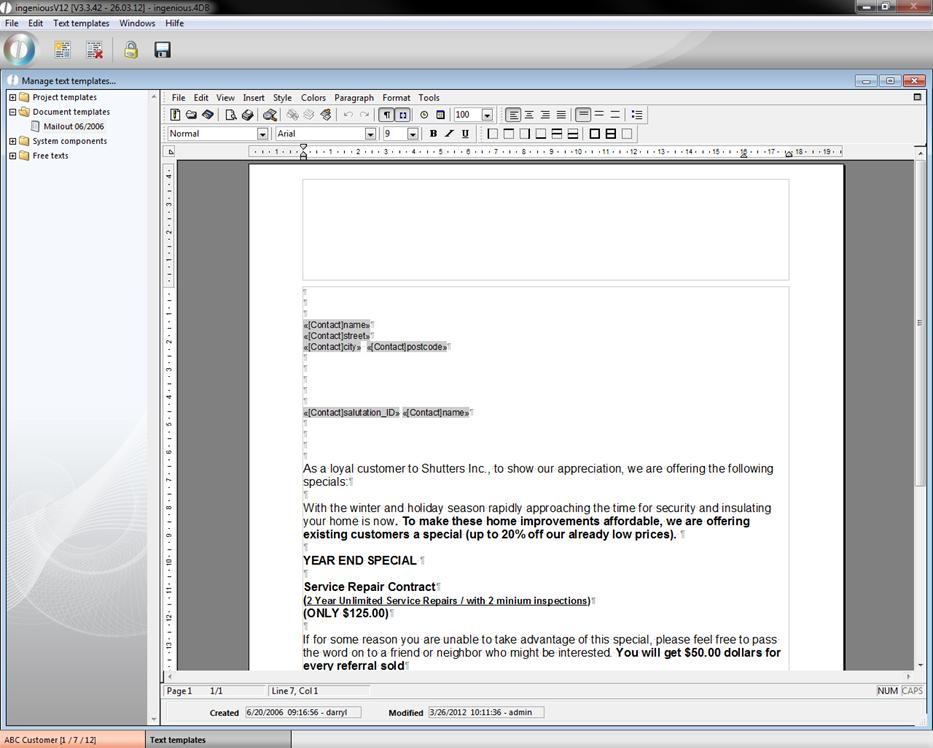Click the new template icon
This screenshot has height=748, width=933.
point(62,49)
